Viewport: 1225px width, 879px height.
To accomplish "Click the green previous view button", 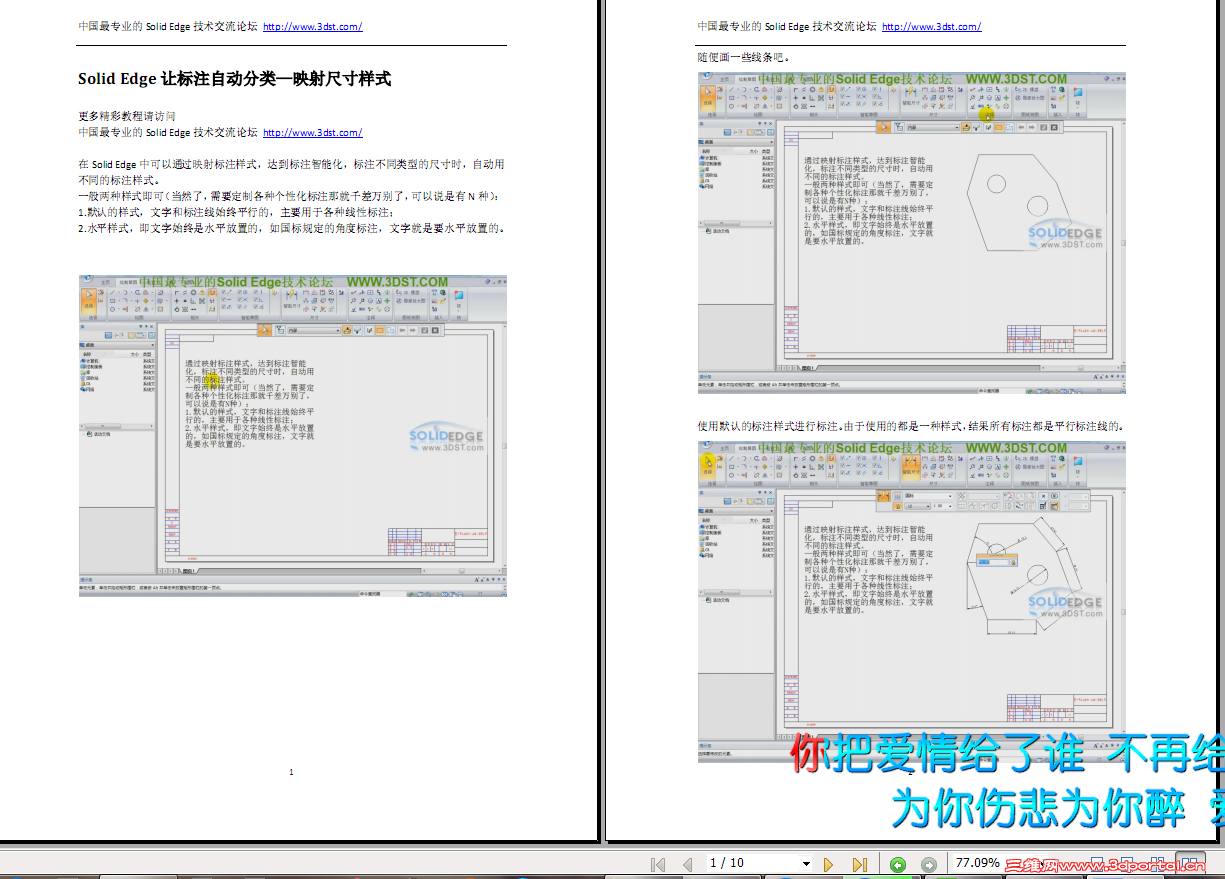I will (898, 864).
